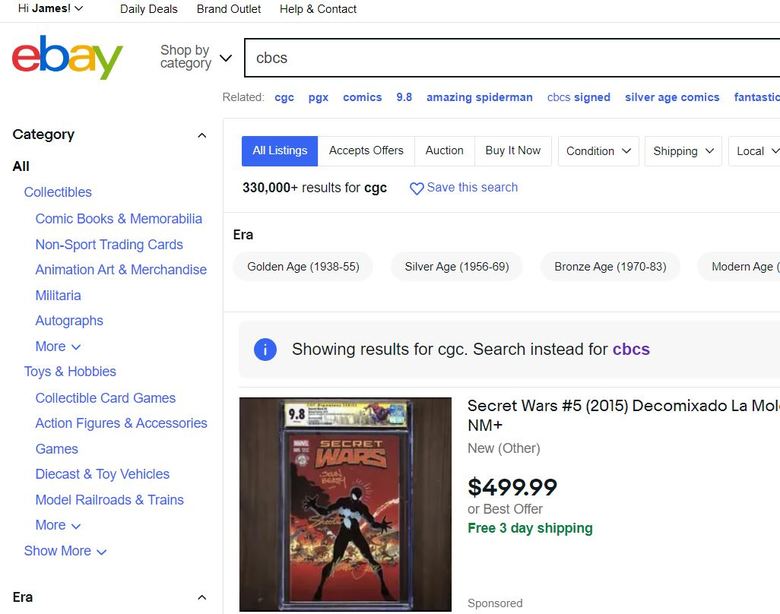Click the blue info icon
The height and width of the screenshot is (614, 780).
click(x=265, y=349)
